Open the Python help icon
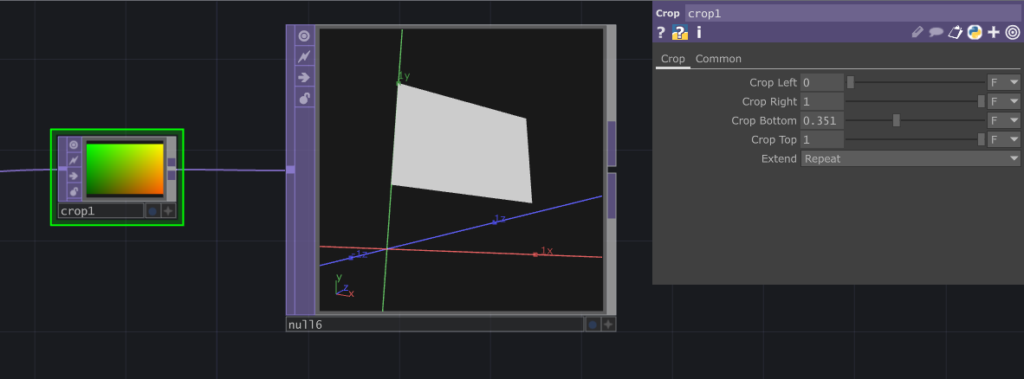Viewport: 1024px width, 379px height. click(680, 32)
